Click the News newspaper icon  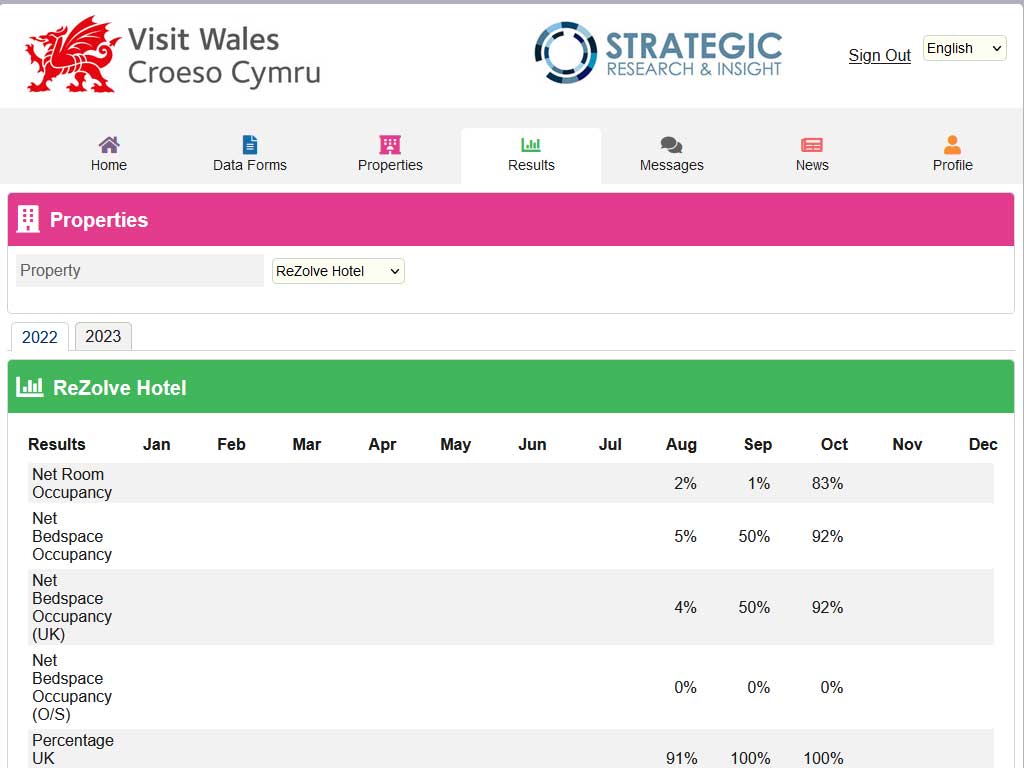click(x=812, y=145)
